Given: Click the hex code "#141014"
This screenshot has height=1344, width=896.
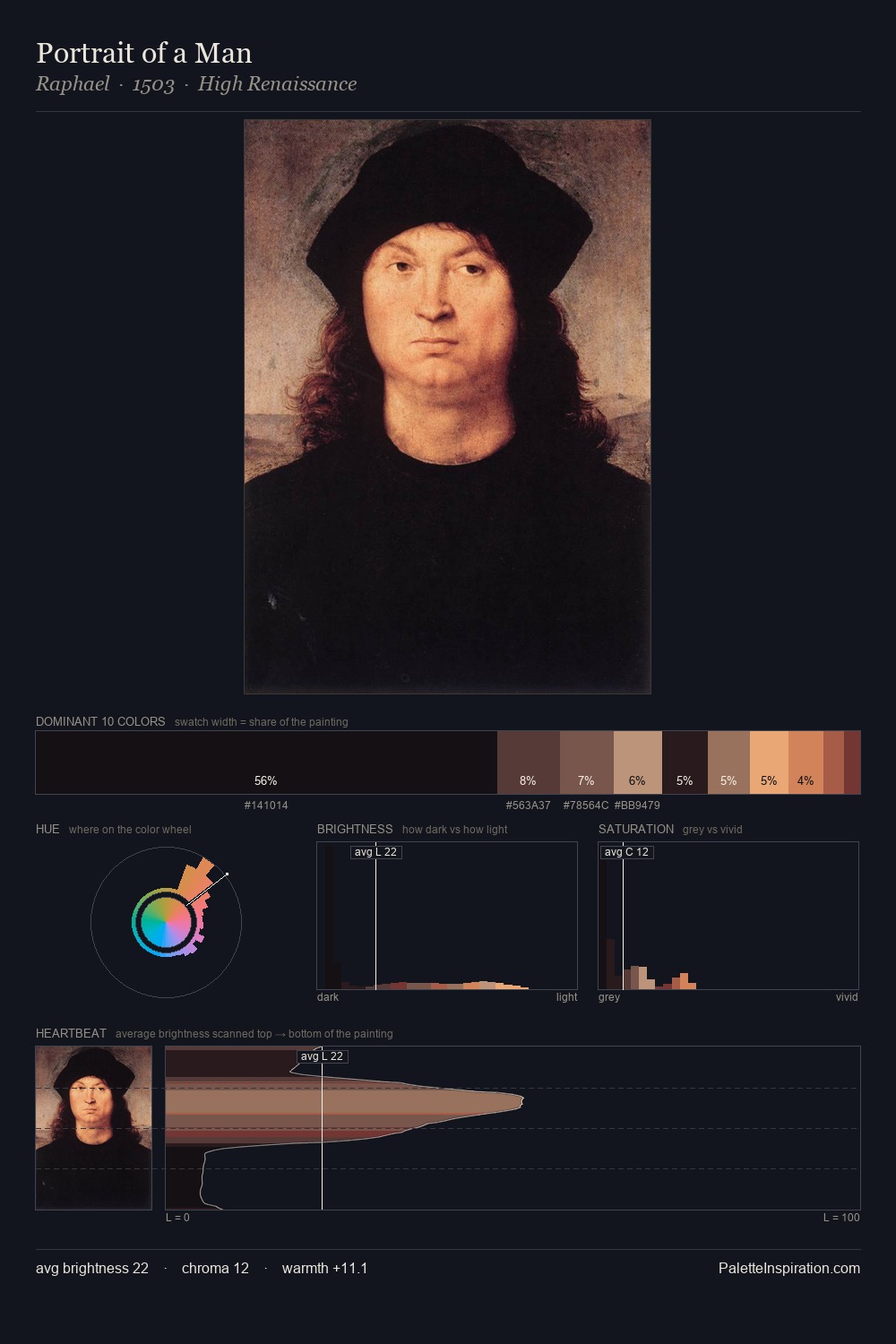Looking at the screenshot, I should [x=266, y=806].
